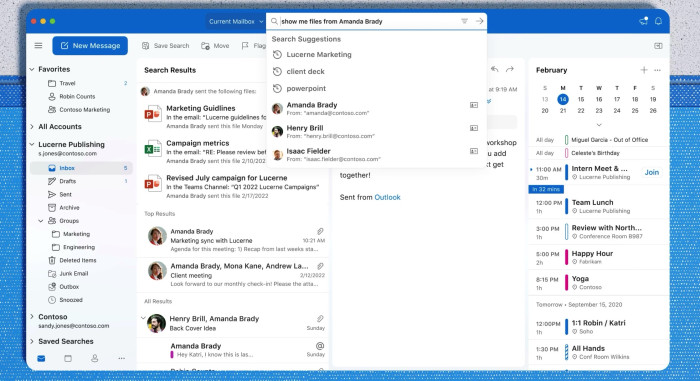The image size is (700, 381).
Task: Open Yoga calendar event
Action: 598,282
